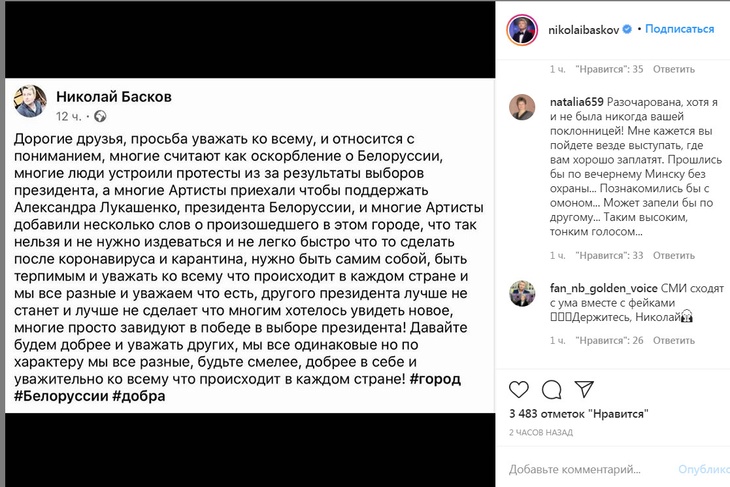Click Николай Басков avatar in embedded post
730x487 pixels.
pyautogui.click(x=29, y=102)
